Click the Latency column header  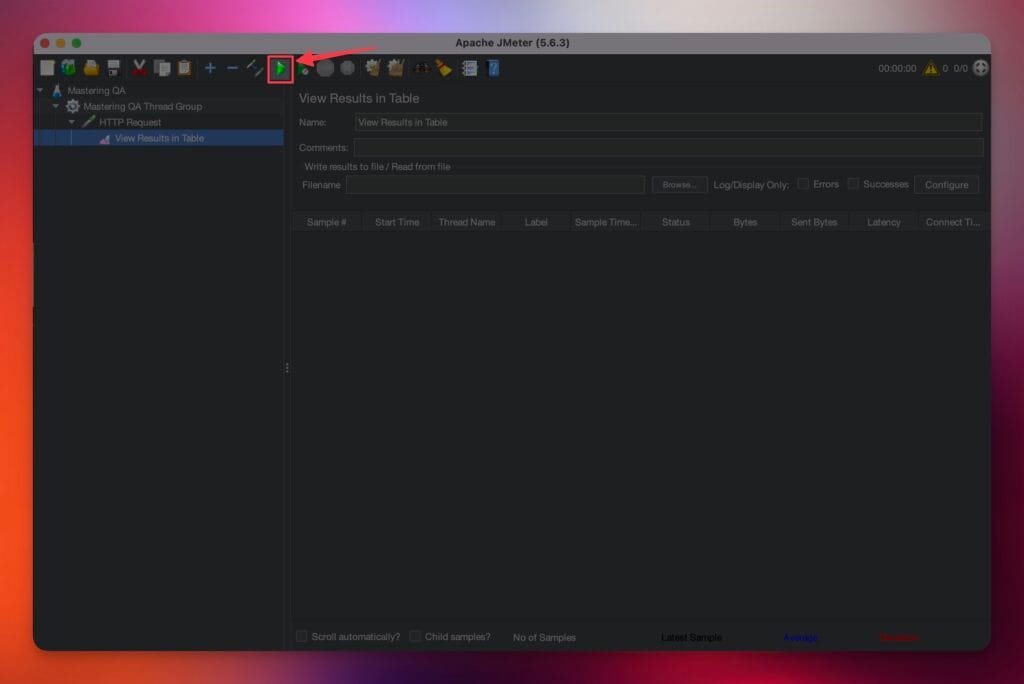(x=884, y=222)
